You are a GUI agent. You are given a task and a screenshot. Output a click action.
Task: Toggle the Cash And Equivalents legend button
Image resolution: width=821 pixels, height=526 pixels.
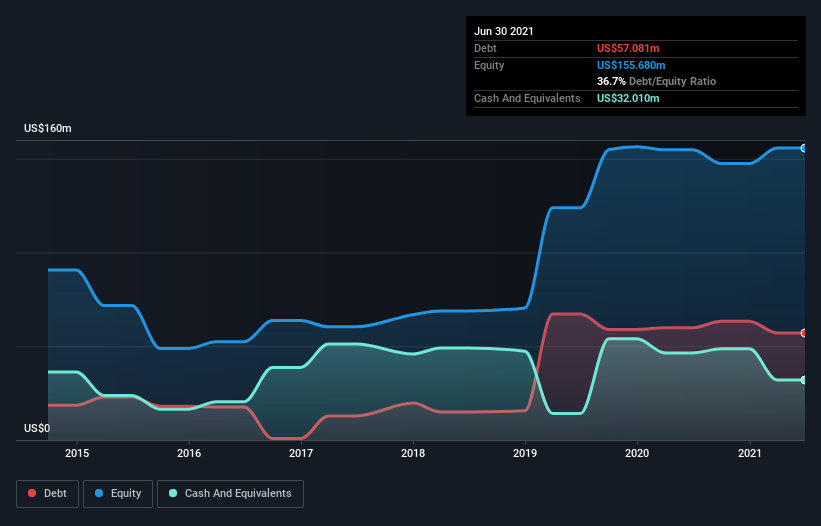tap(230, 494)
